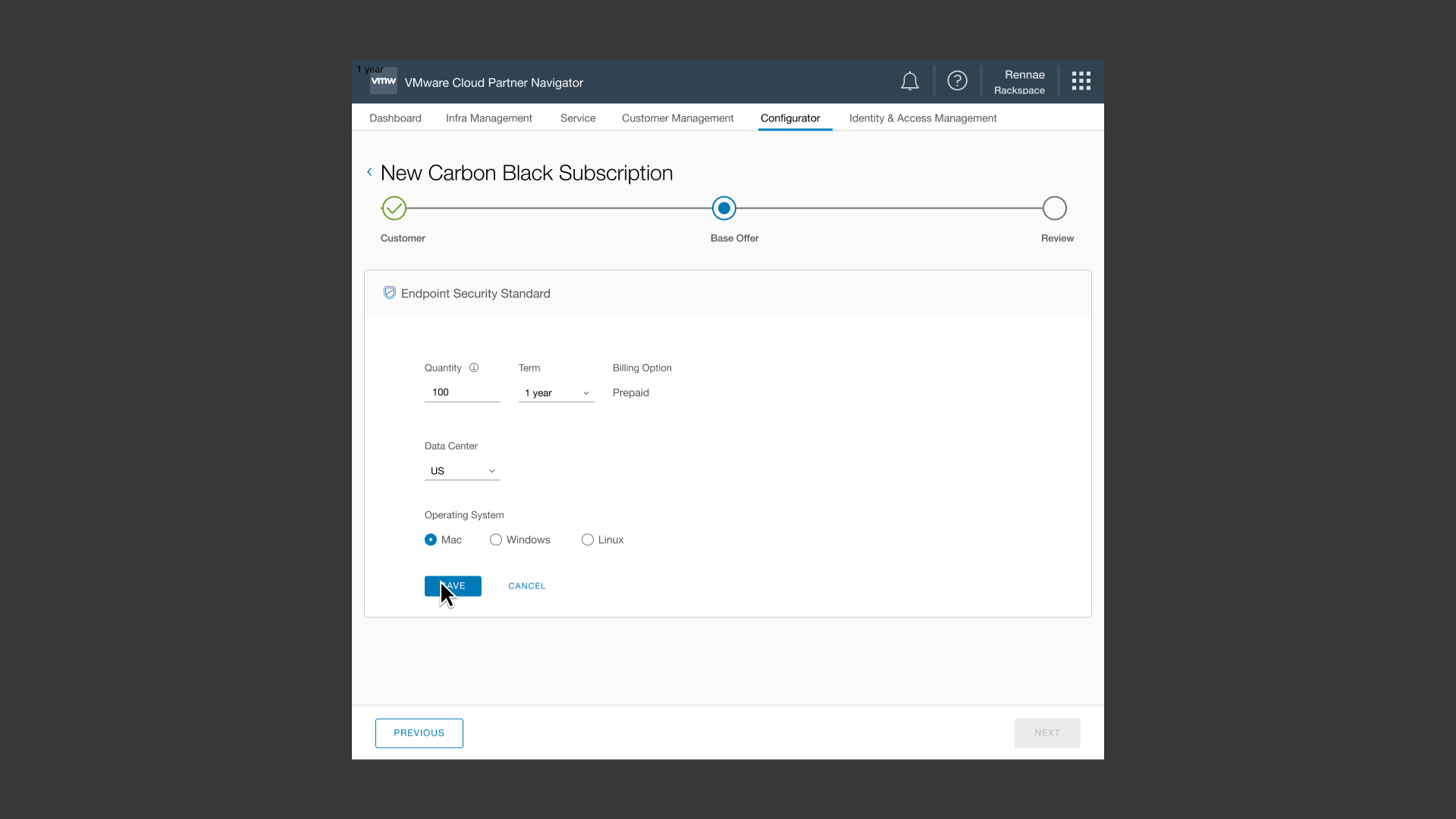
Task: Click the Quantity info icon
Action: coord(474,368)
